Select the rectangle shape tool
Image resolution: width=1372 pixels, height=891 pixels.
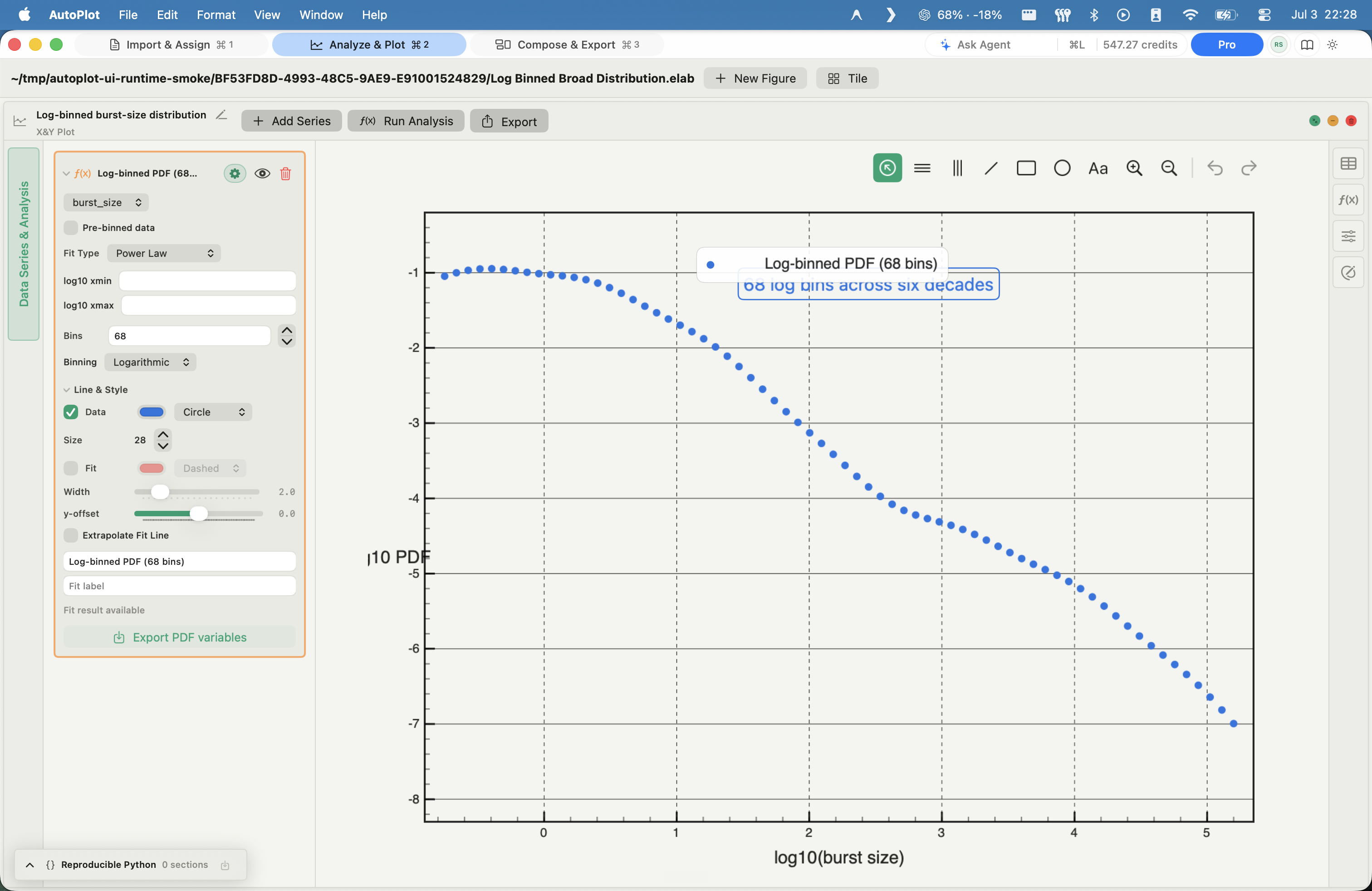point(1026,168)
